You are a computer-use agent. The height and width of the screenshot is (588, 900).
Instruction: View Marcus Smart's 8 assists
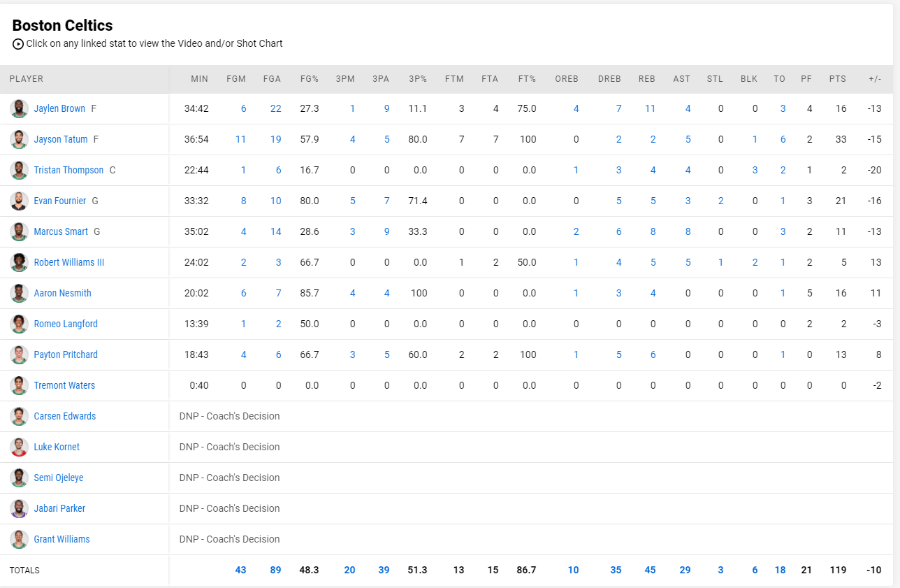tap(688, 232)
